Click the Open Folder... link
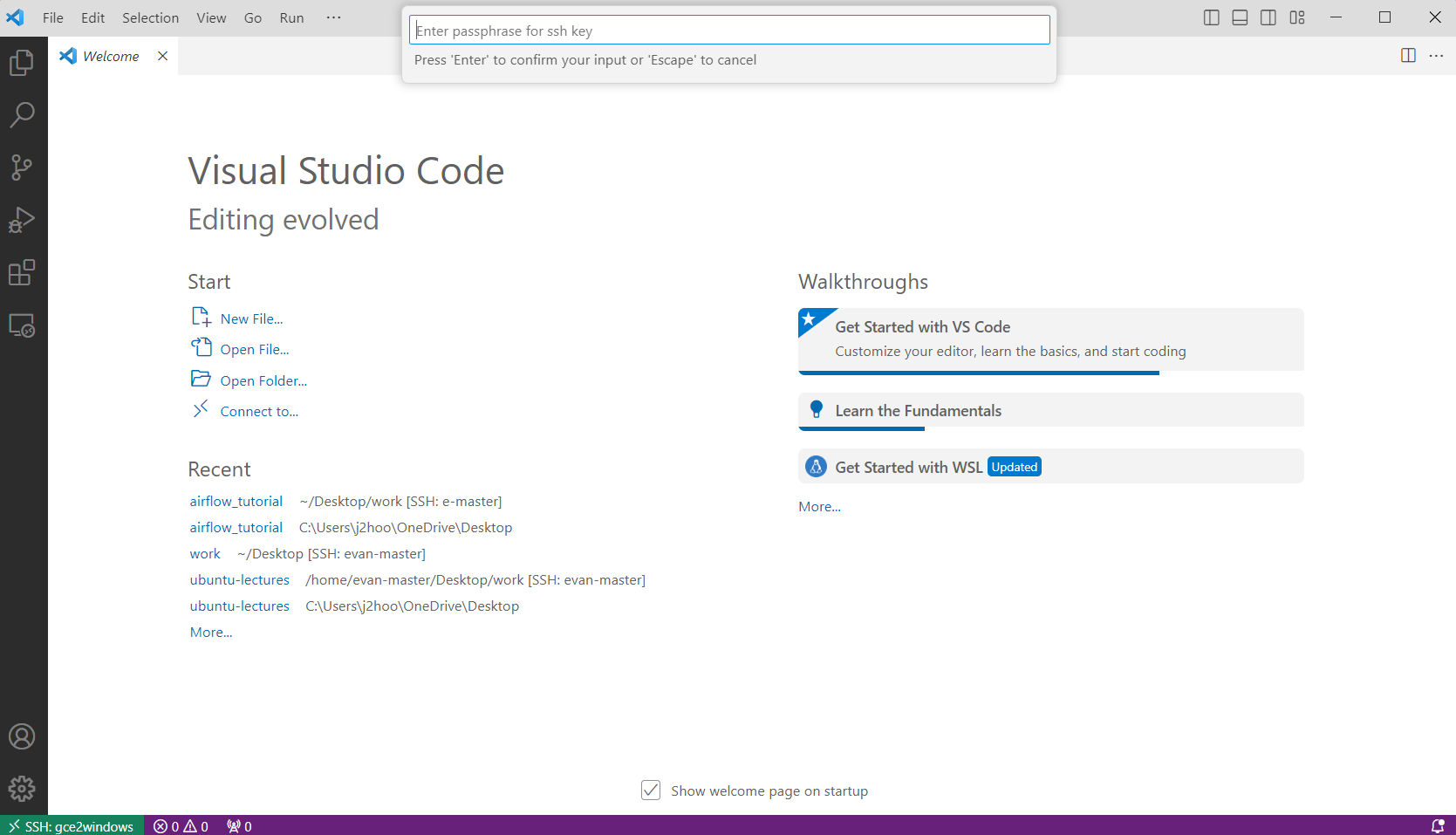The height and width of the screenshot is (835, 1456). (x=263, y=381)
